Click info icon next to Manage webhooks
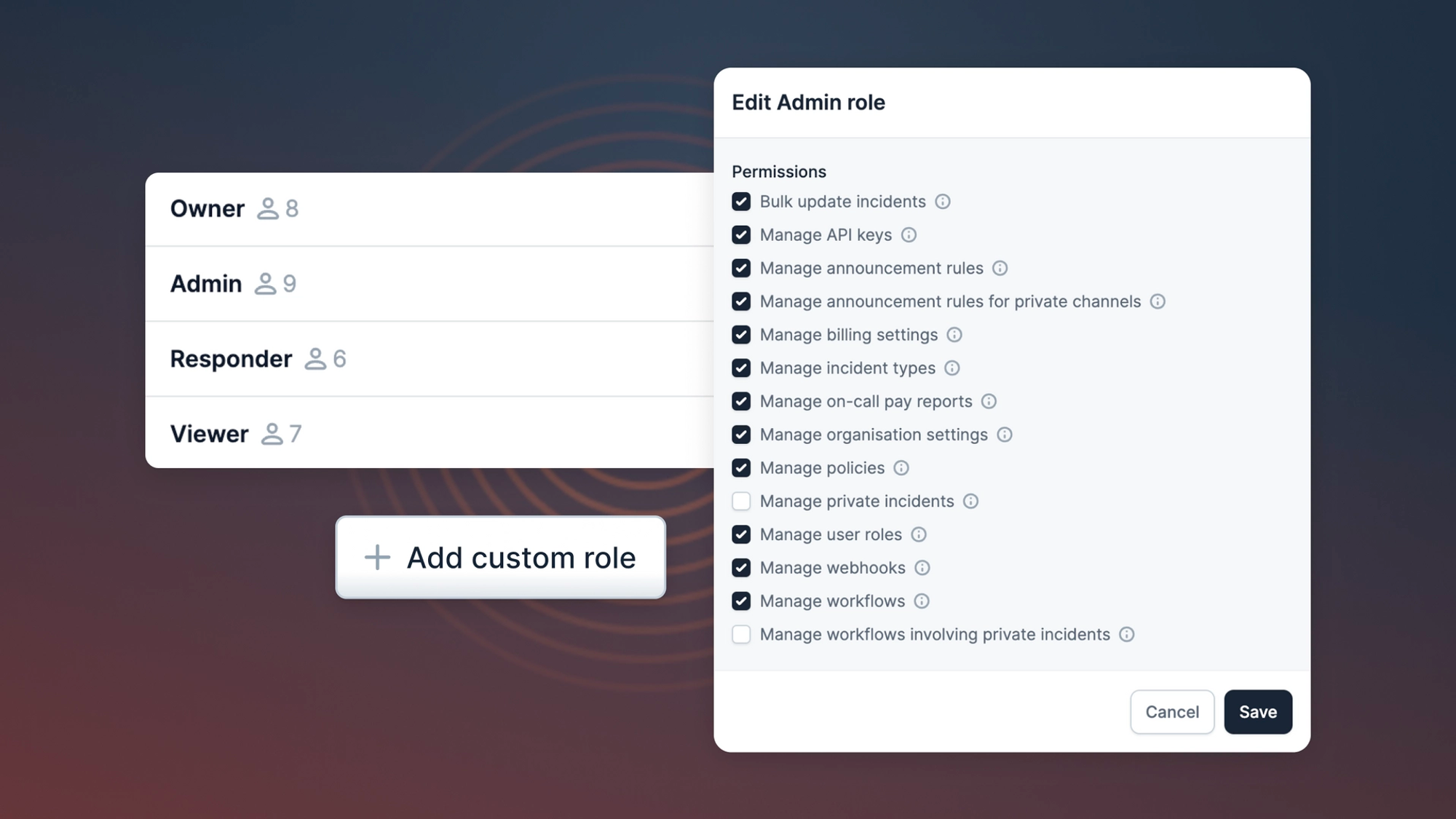This screenshot has height=819, width=1456. (922, 568)
